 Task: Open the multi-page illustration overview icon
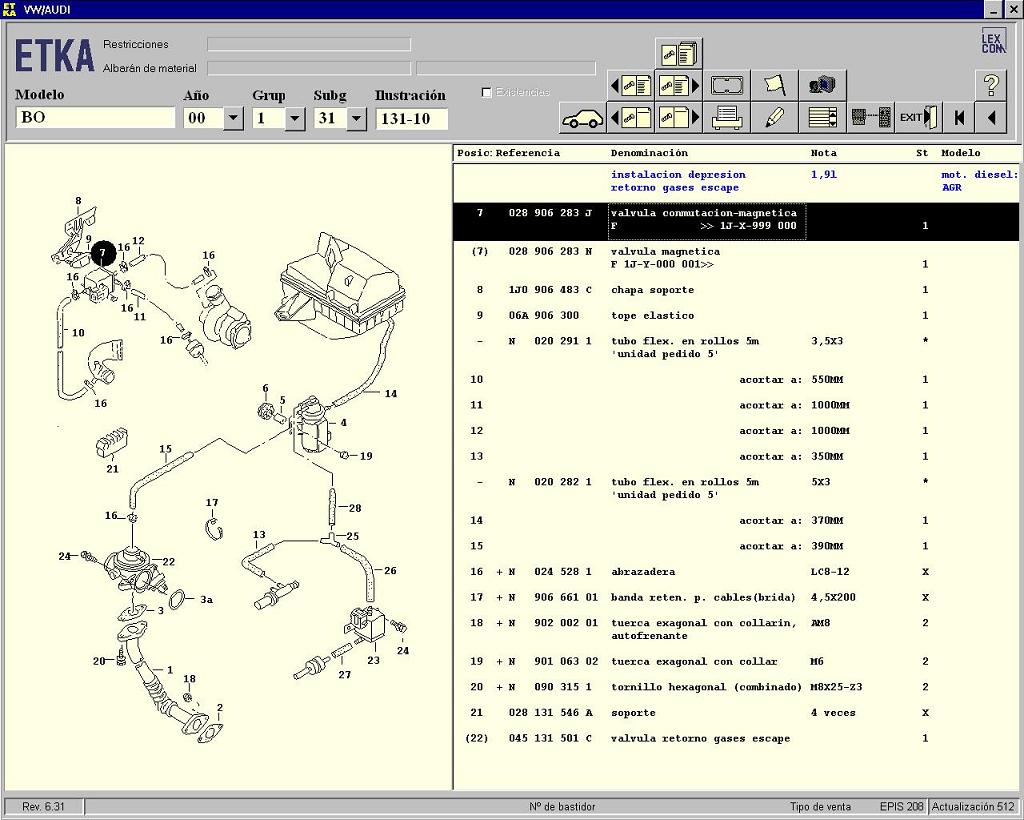tap(679, 54)
